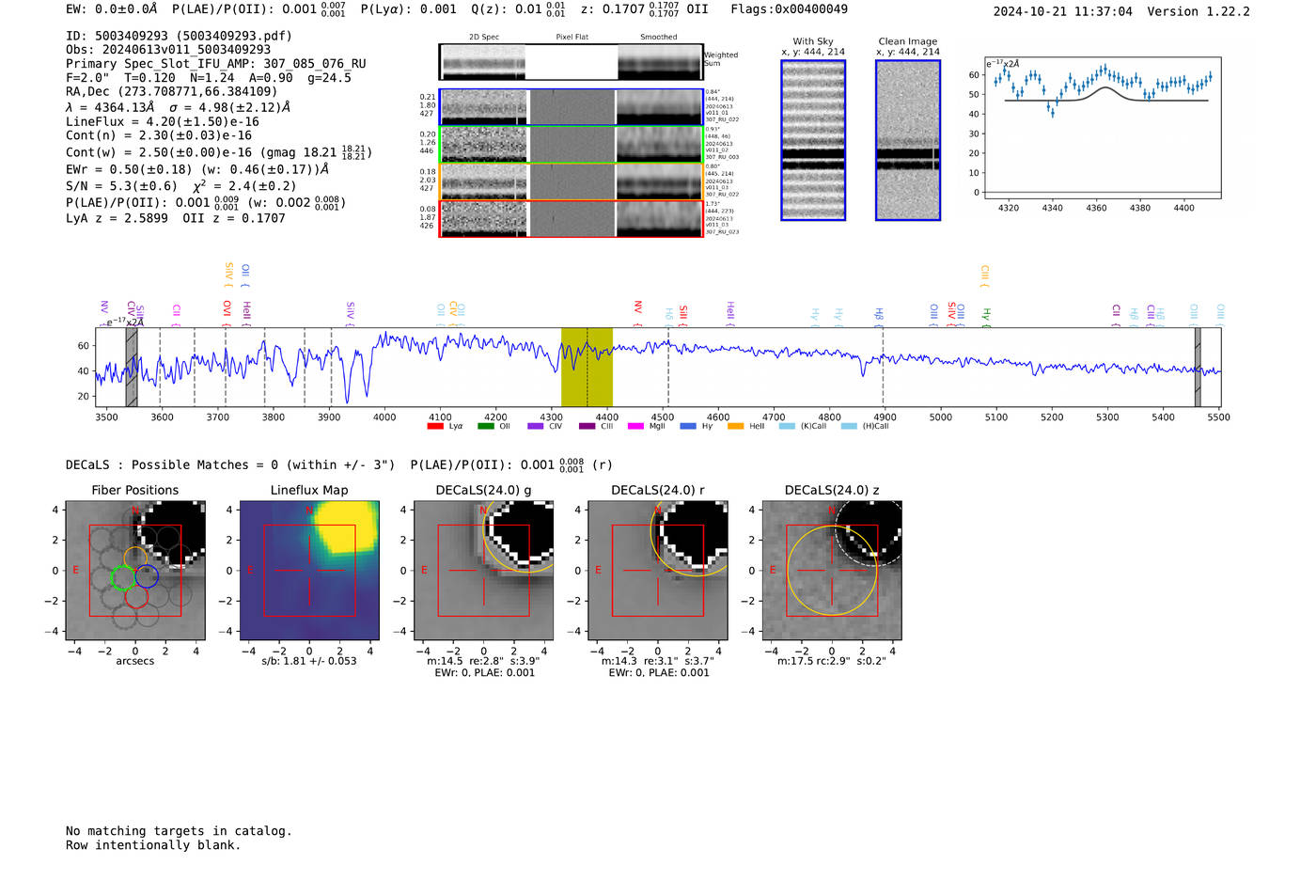Click the 'm:14.5 re:2.8" s:3.9"' caption
The image size is (1316, 896).
484,661
